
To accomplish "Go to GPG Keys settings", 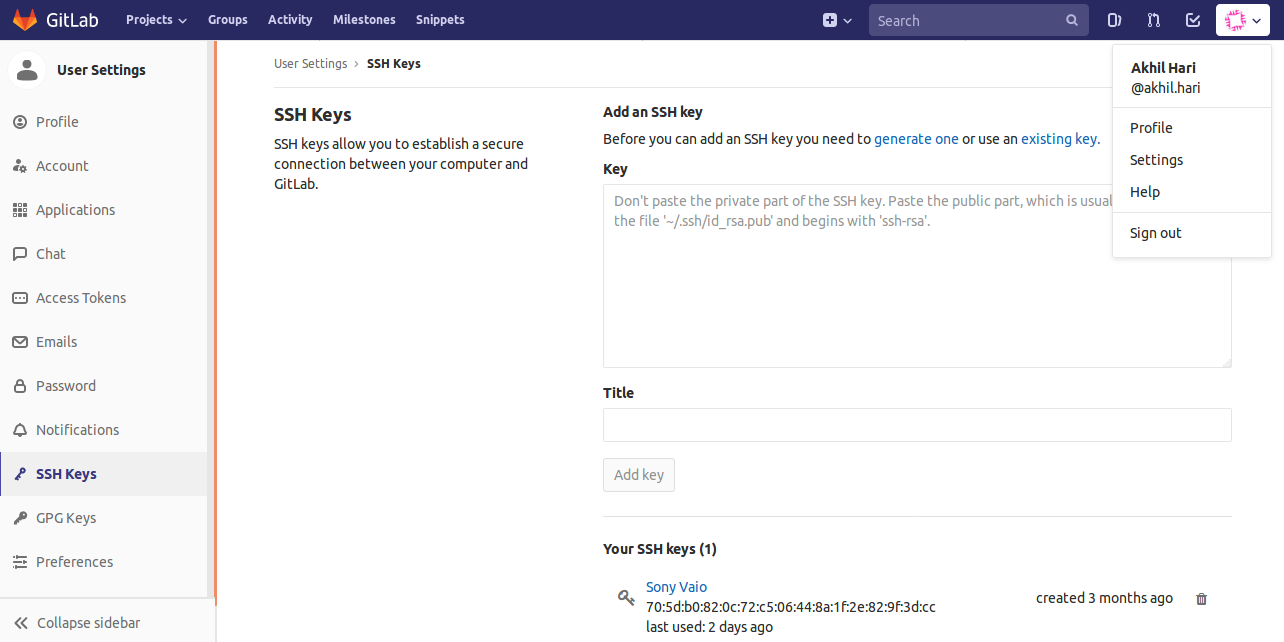I will point(66,518).
